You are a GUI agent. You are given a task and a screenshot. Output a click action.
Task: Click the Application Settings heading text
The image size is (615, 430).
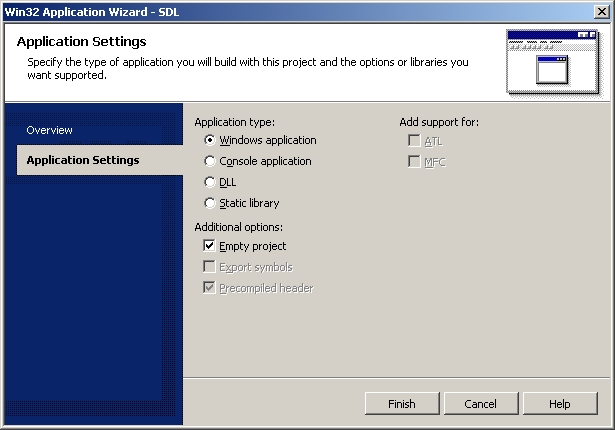(x=82, y=42)
